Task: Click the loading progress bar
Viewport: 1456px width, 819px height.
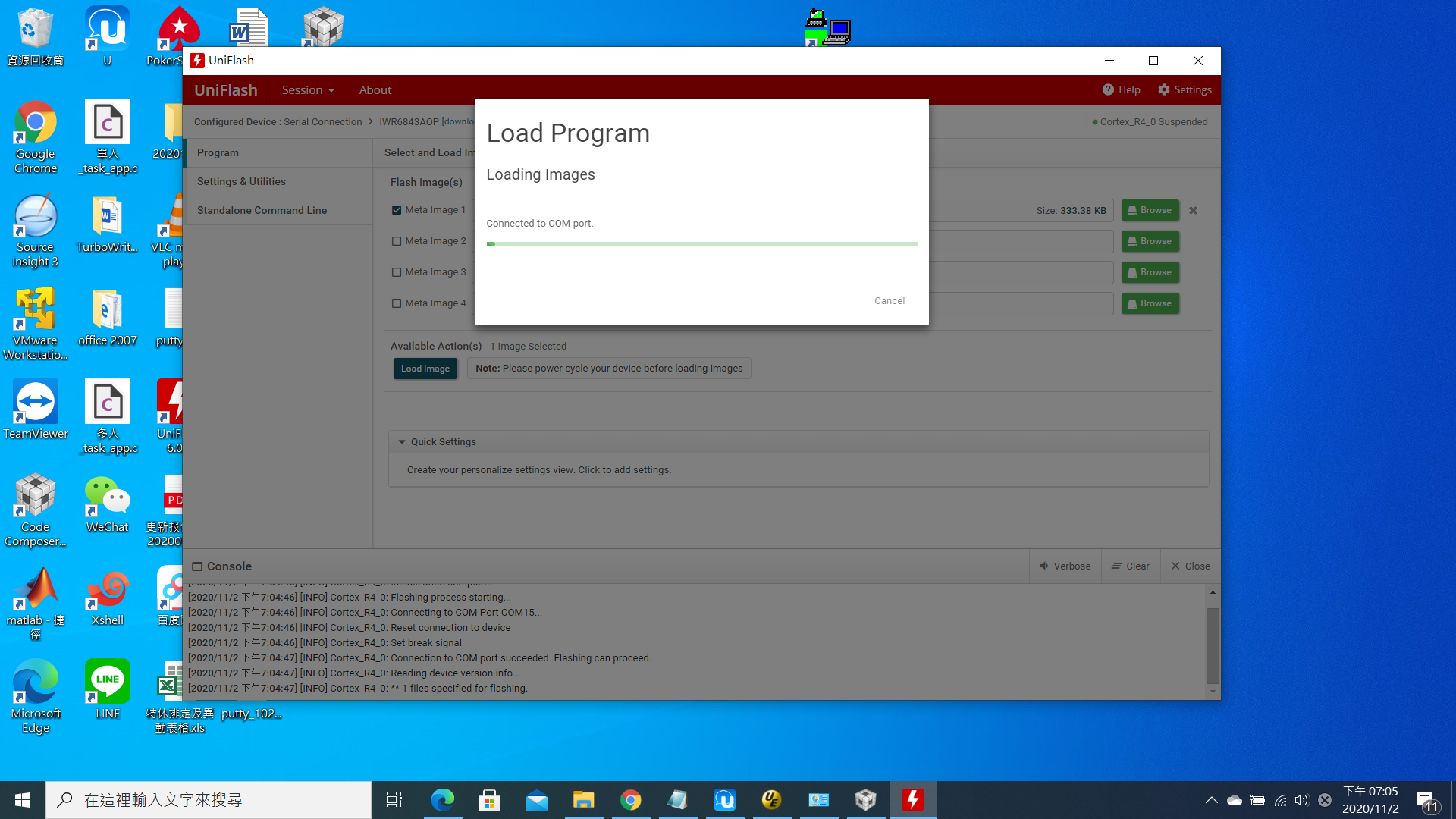Action: (701, 244)
